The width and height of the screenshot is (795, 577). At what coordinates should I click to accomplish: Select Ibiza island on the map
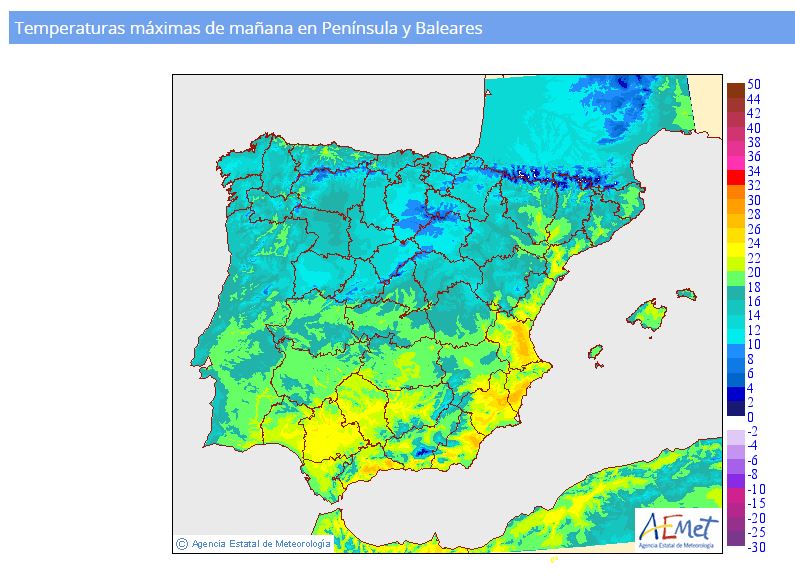point(595,353)
